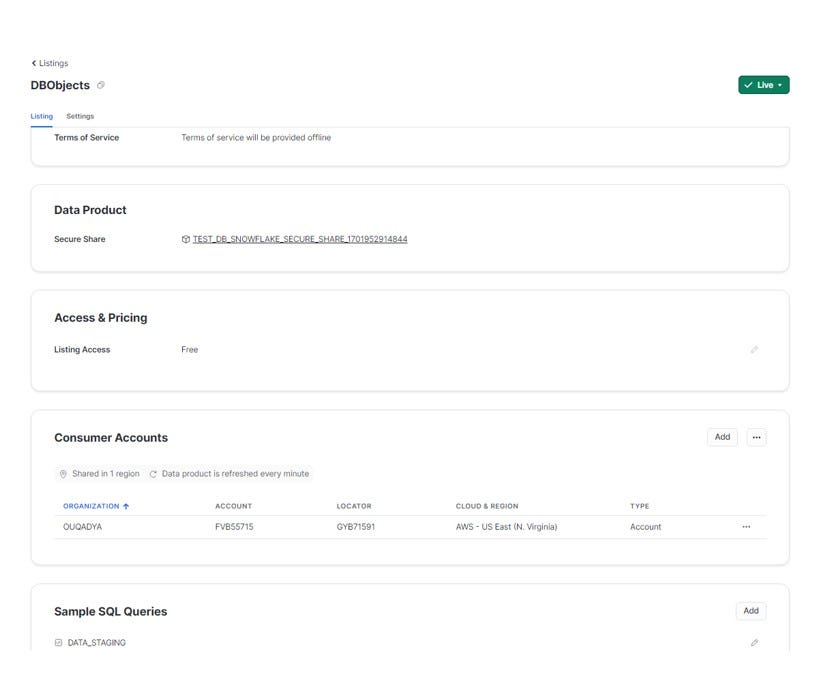Viewport: 823px width, 675px height.
Task: Switch to the Settings tab
Action: 80,116
